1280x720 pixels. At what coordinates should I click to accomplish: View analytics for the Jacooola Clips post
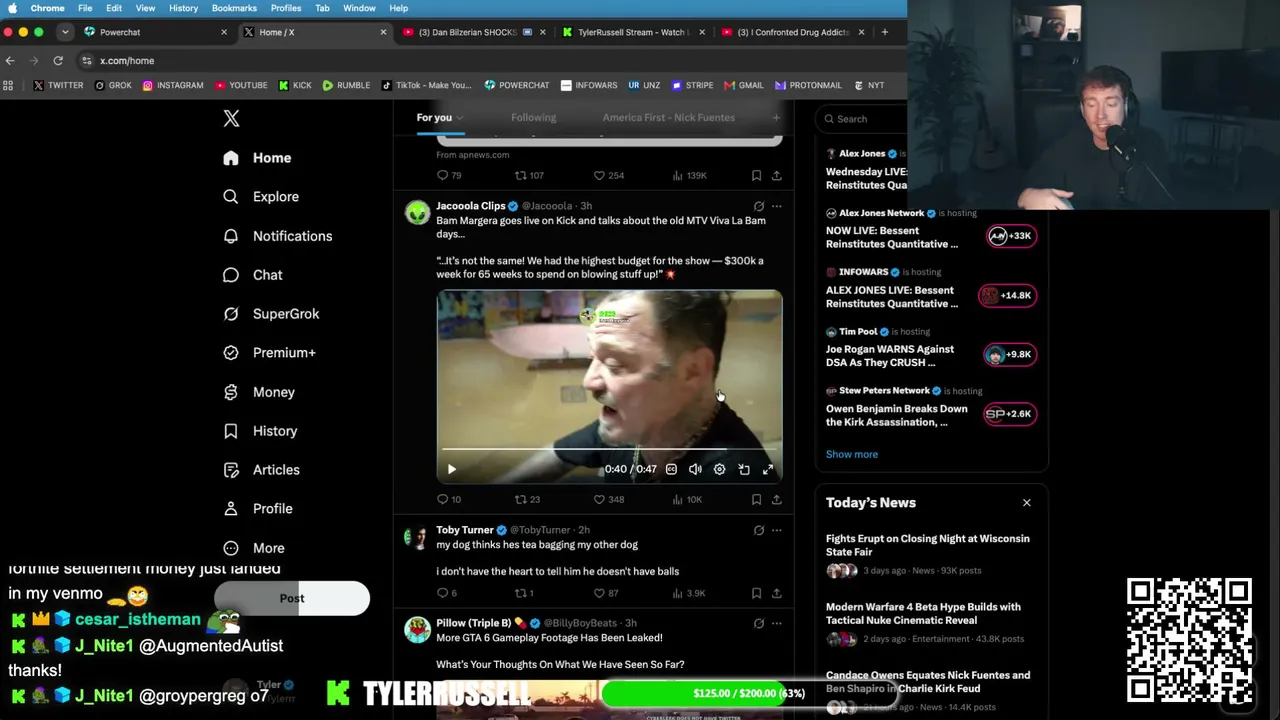[x=685, y=499]
